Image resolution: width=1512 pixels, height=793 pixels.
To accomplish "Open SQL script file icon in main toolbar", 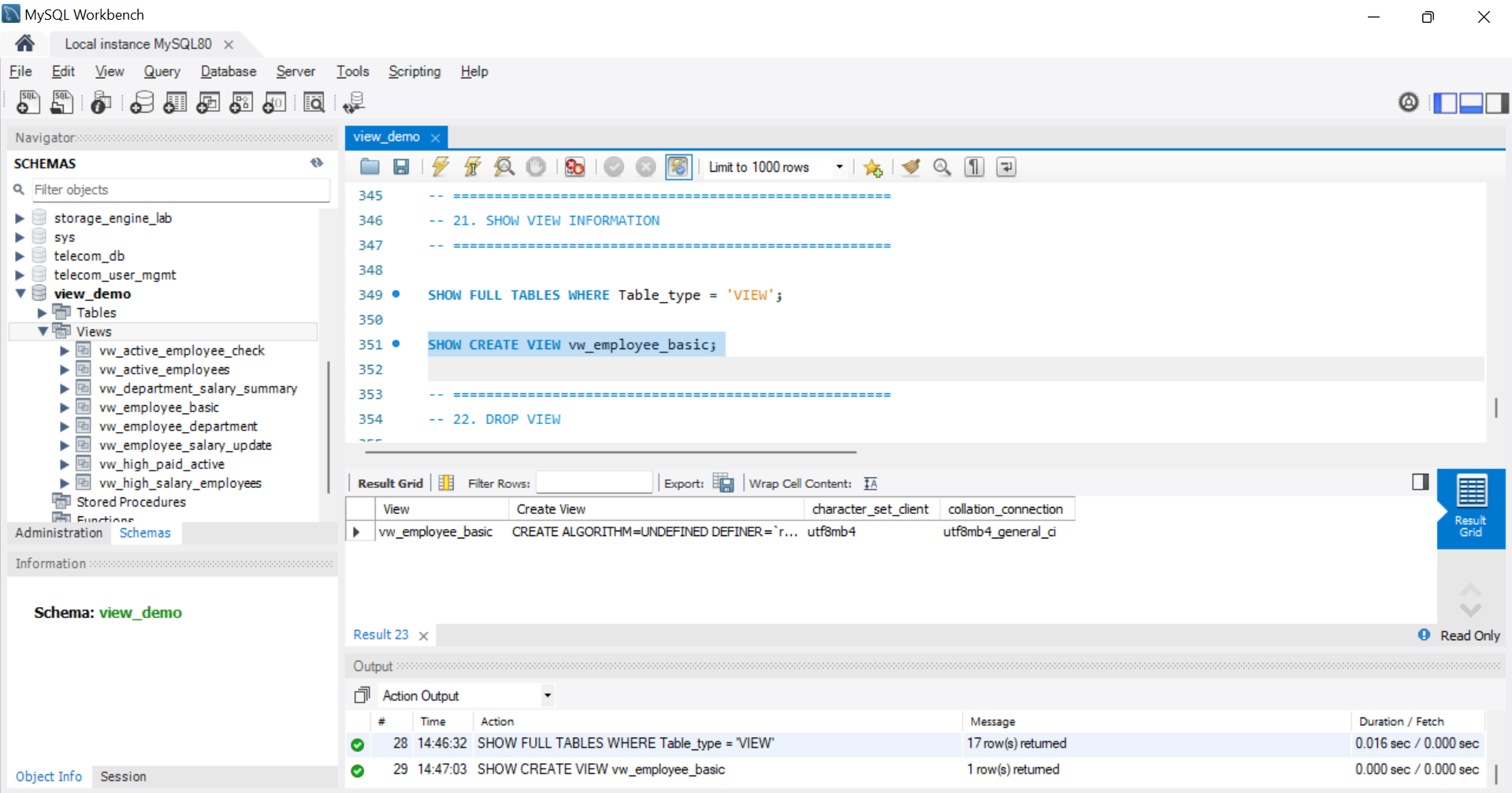I will [61, 102].
